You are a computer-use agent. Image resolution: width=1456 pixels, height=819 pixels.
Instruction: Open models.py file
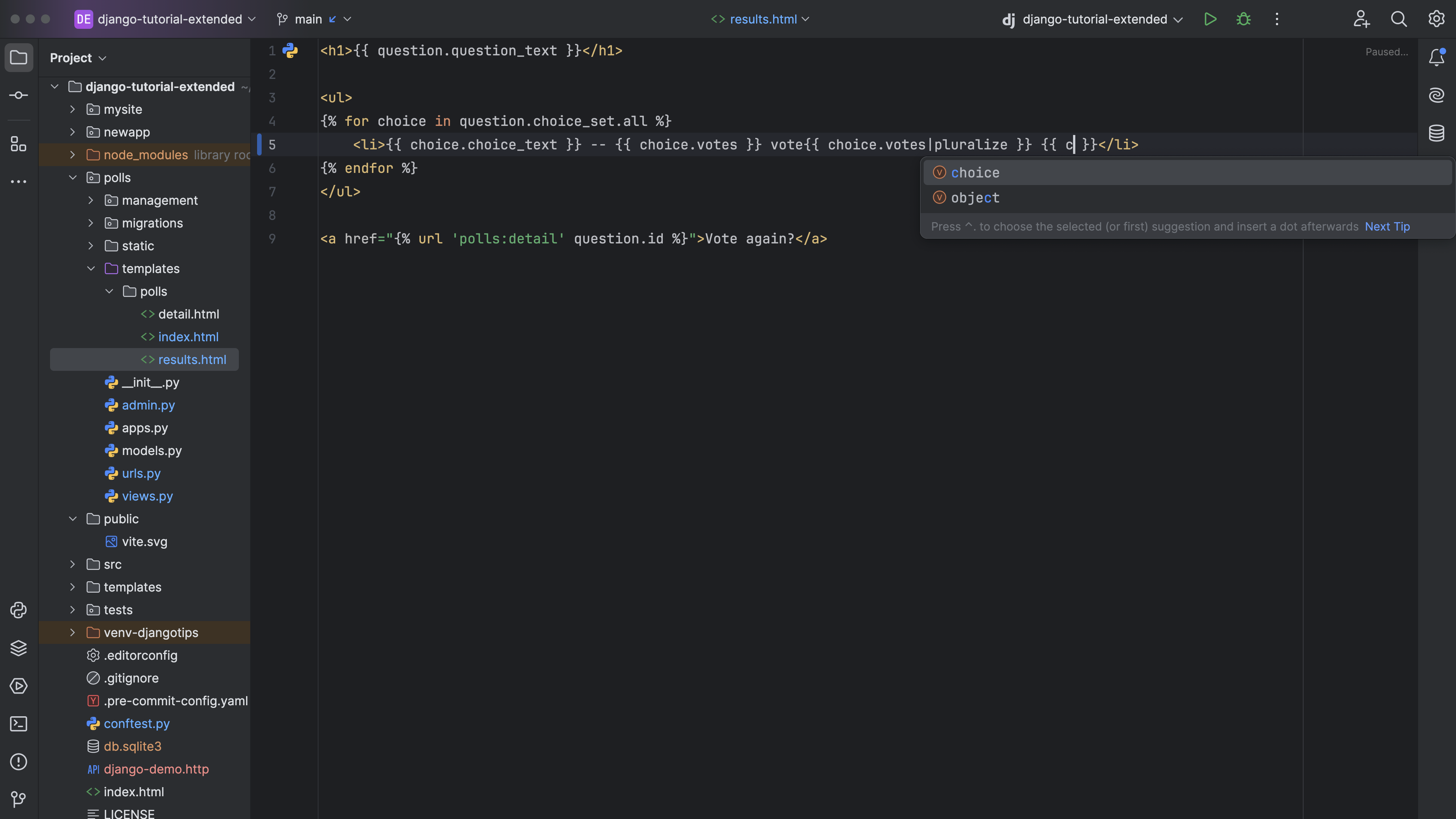click(x=152, y=450)
